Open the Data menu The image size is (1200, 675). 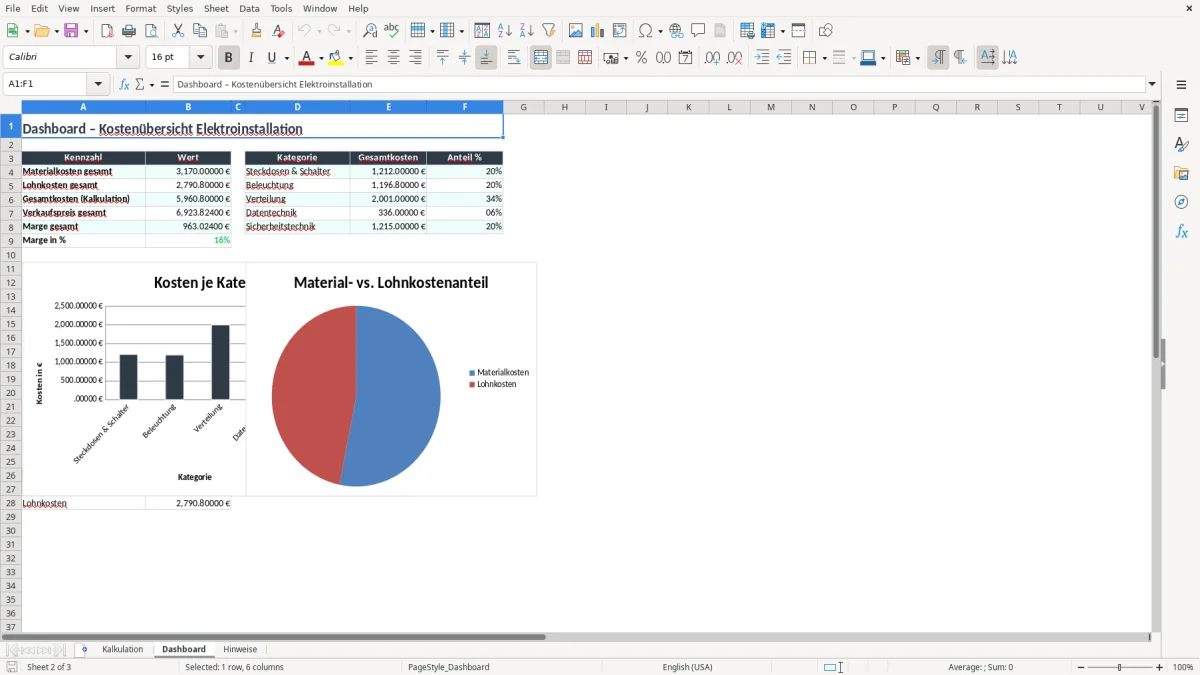[x=249, y=8]
